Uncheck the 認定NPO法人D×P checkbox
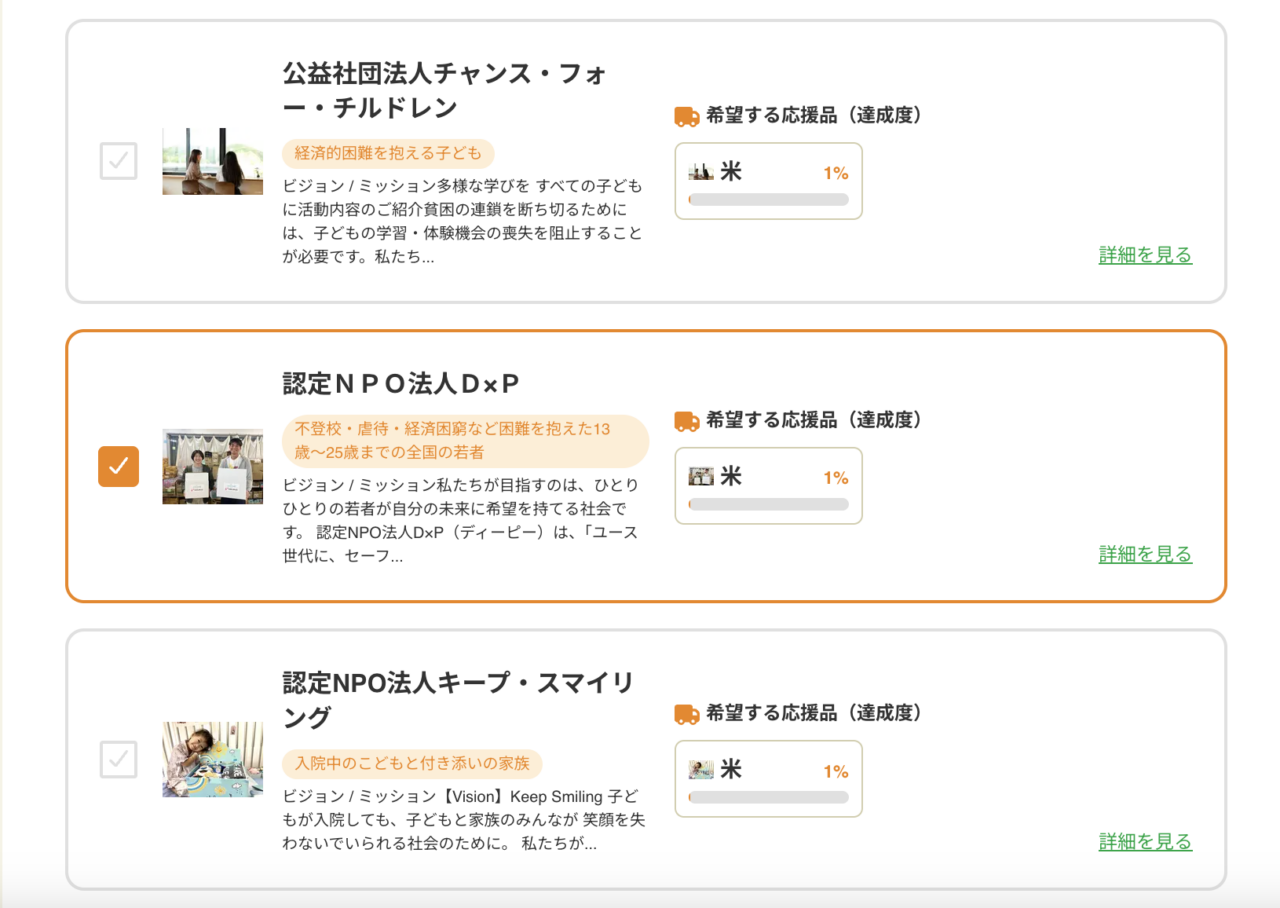 click(x=118, y=466)
